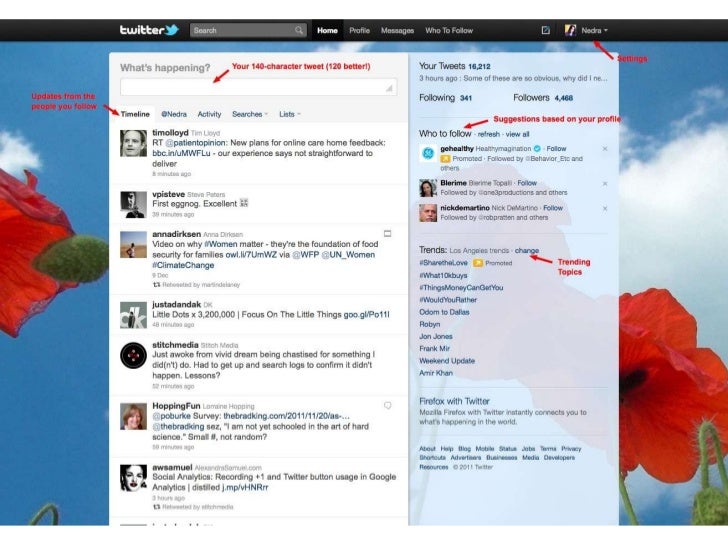Viewport: 728px width, 546px height.
Task: Click nickdemartino's avatar thumbnail
Action: click(x=428, y=213)
